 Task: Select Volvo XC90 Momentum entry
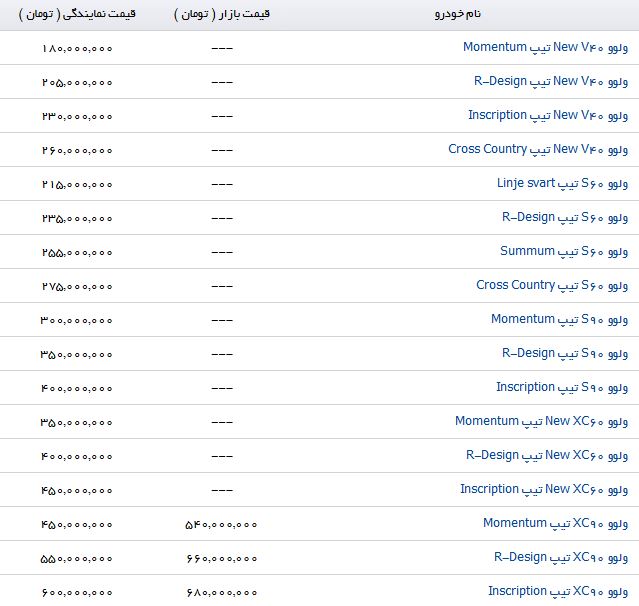555,524
